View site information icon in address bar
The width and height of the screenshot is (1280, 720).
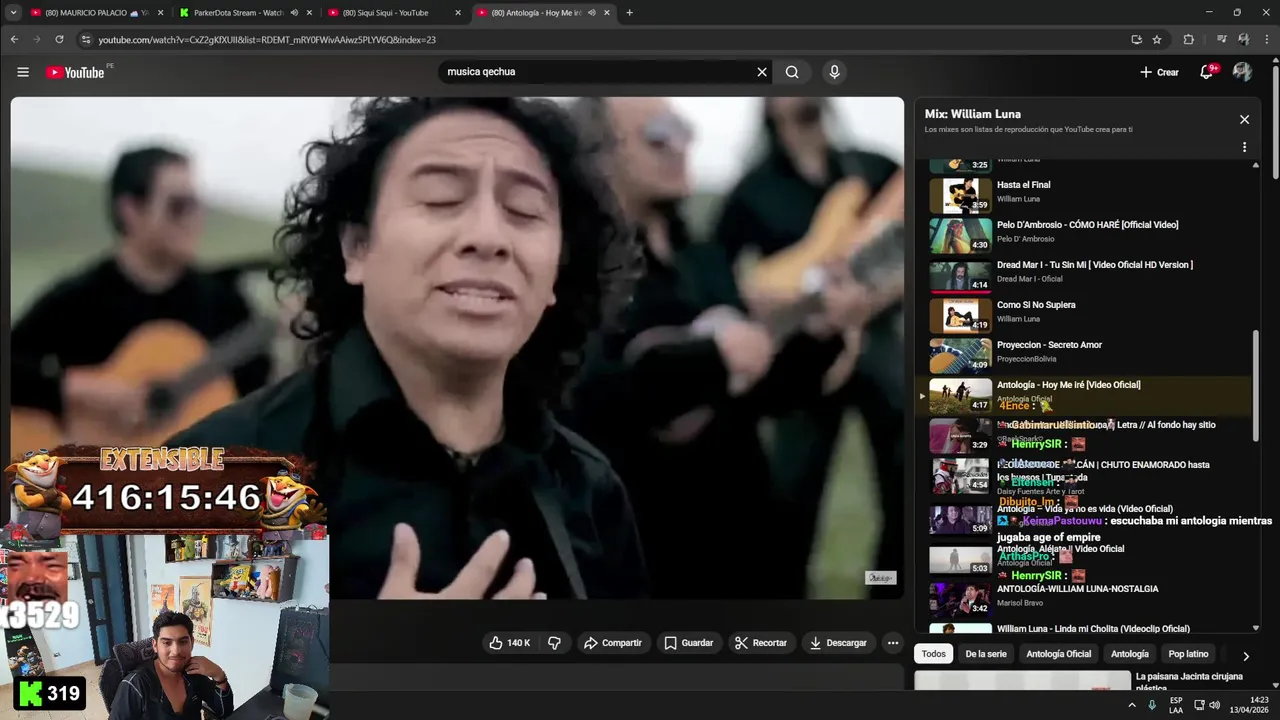coord(86,40)
